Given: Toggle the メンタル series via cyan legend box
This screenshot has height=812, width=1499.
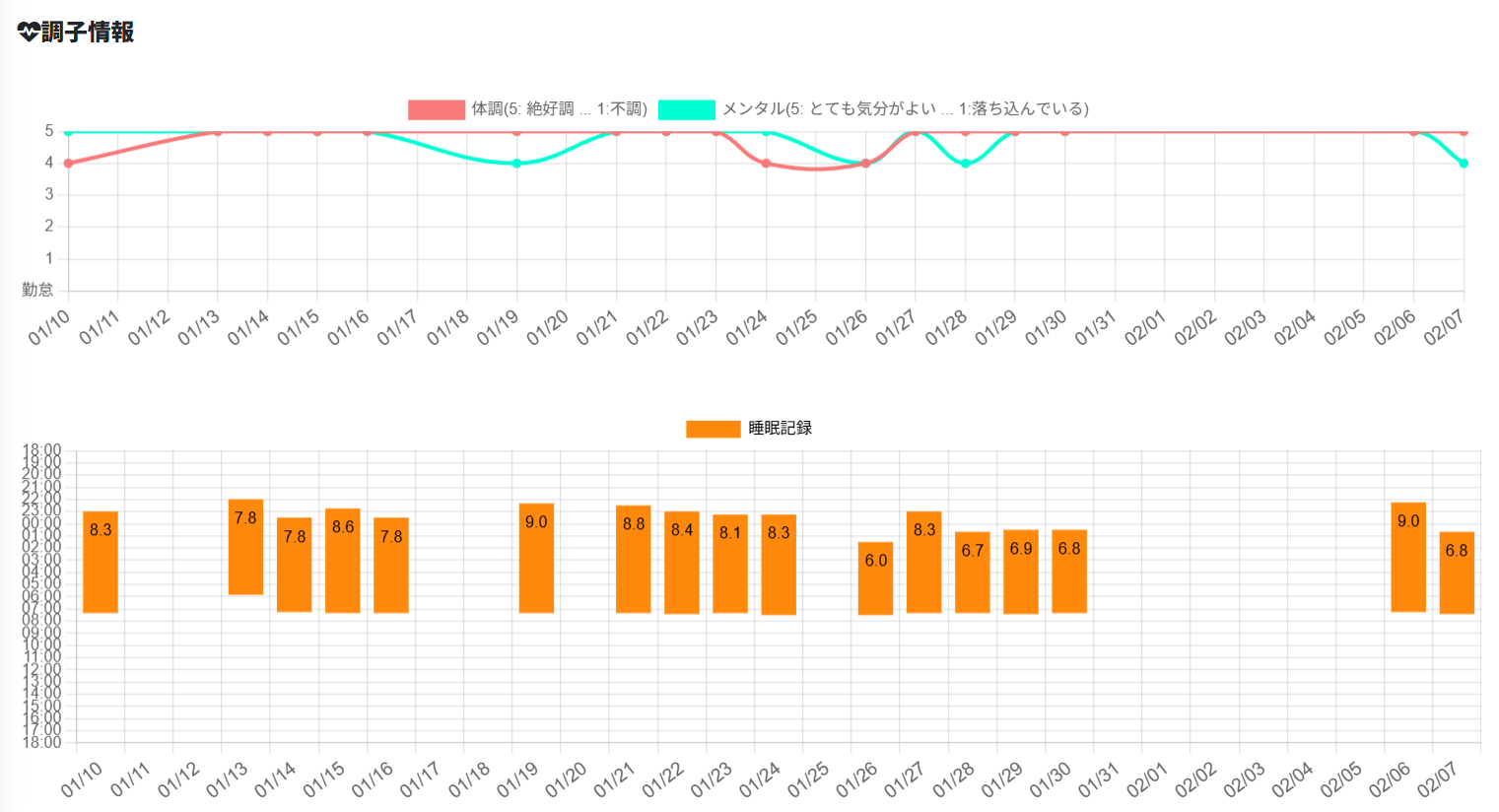Looking at the screenshot, I should [686, 109].
